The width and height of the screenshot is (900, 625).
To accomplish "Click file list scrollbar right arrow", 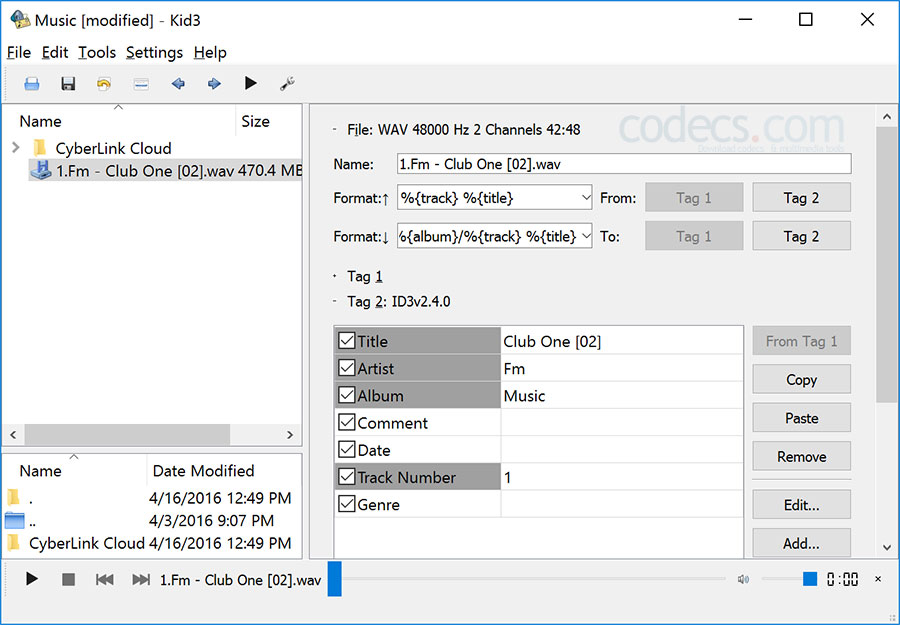I will [290, 434].
